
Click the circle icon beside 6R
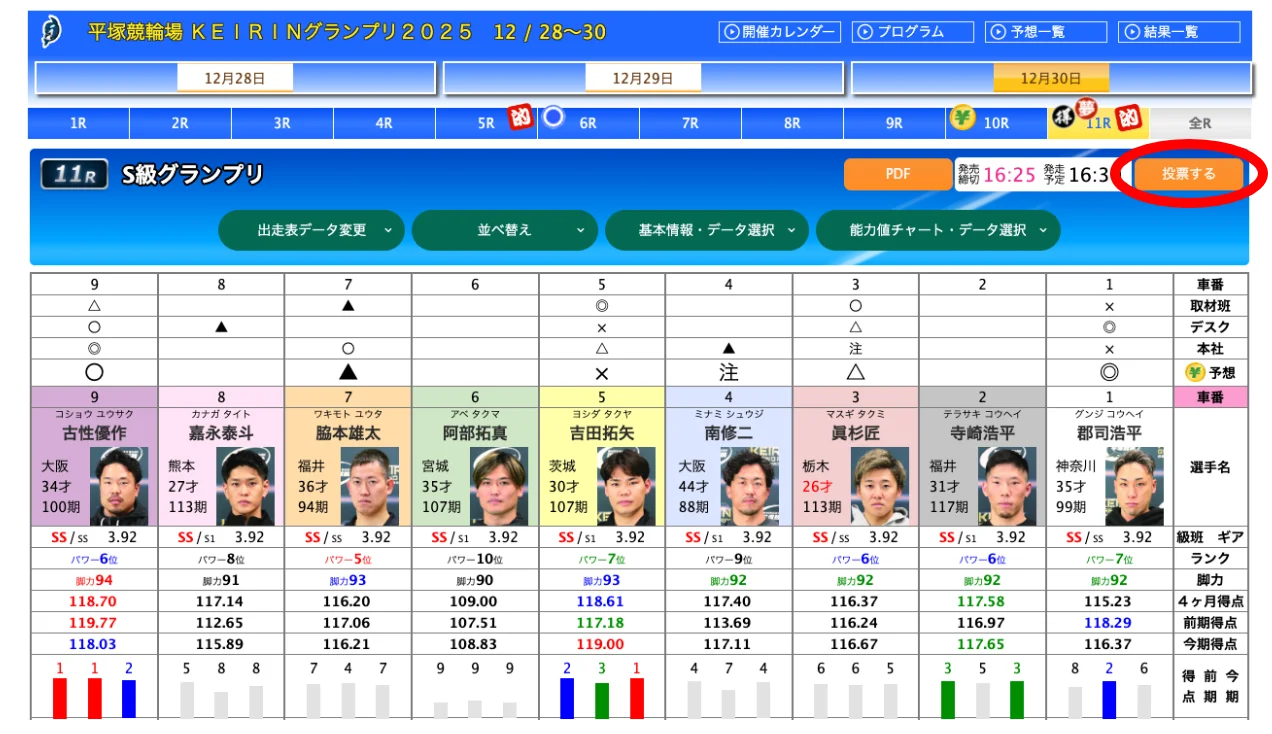tap(554, 118)
